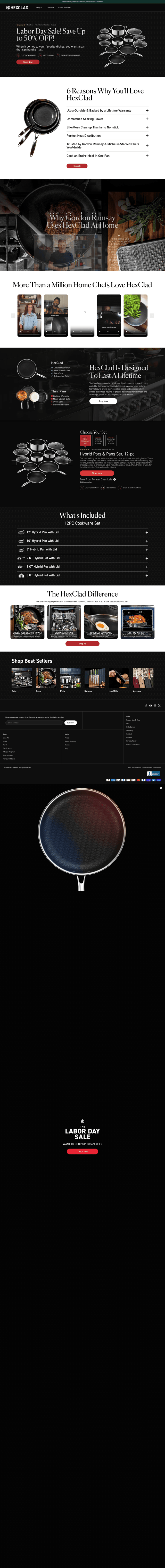Image resolution: width=165 pixels, height=1568 pixels.
Task: Expand 2 QT Hybrid Pot with Lid details
Action: 82,558
